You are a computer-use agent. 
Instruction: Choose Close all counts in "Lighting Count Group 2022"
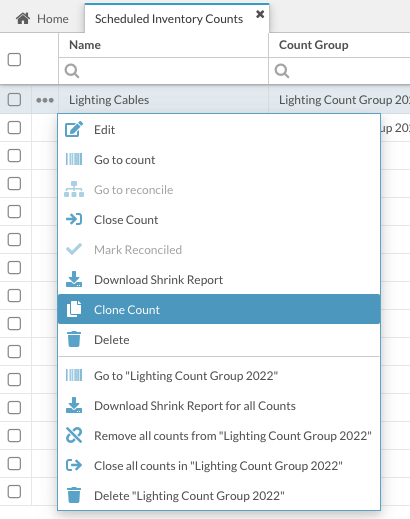pos(219,466)
